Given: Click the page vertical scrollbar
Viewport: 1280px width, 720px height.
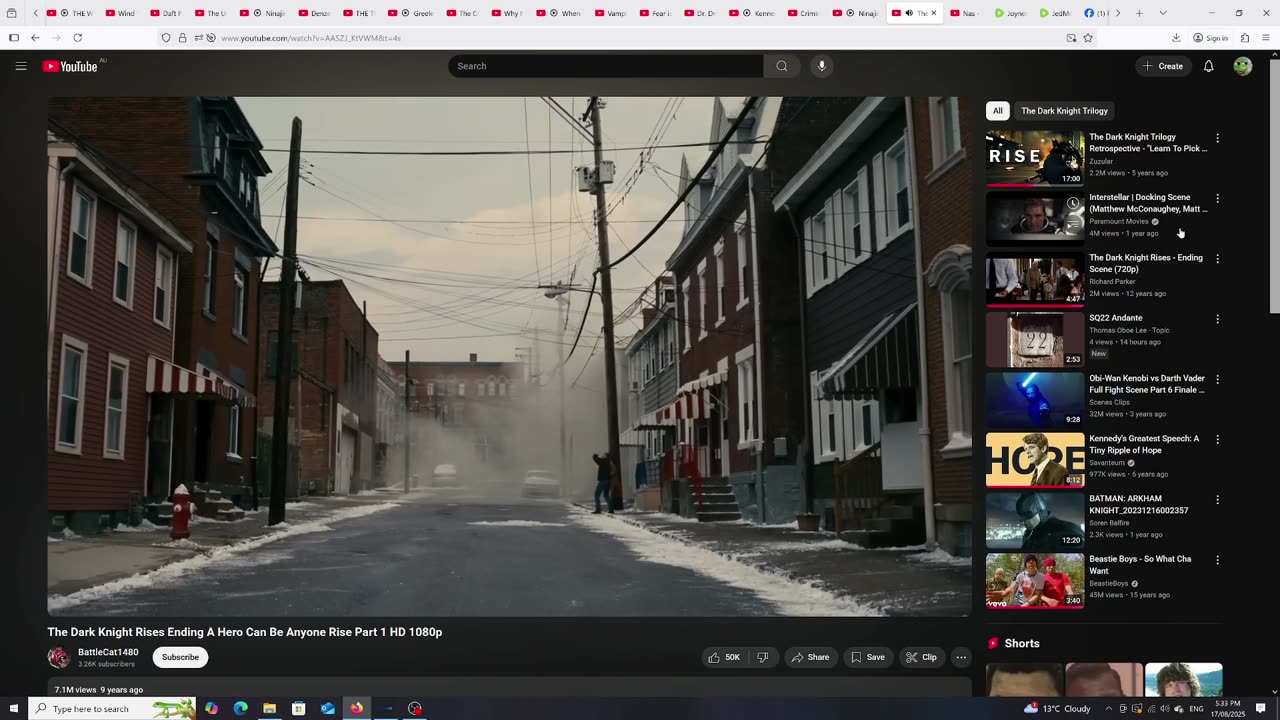Looking at the screenshot, I should 1274,184.
